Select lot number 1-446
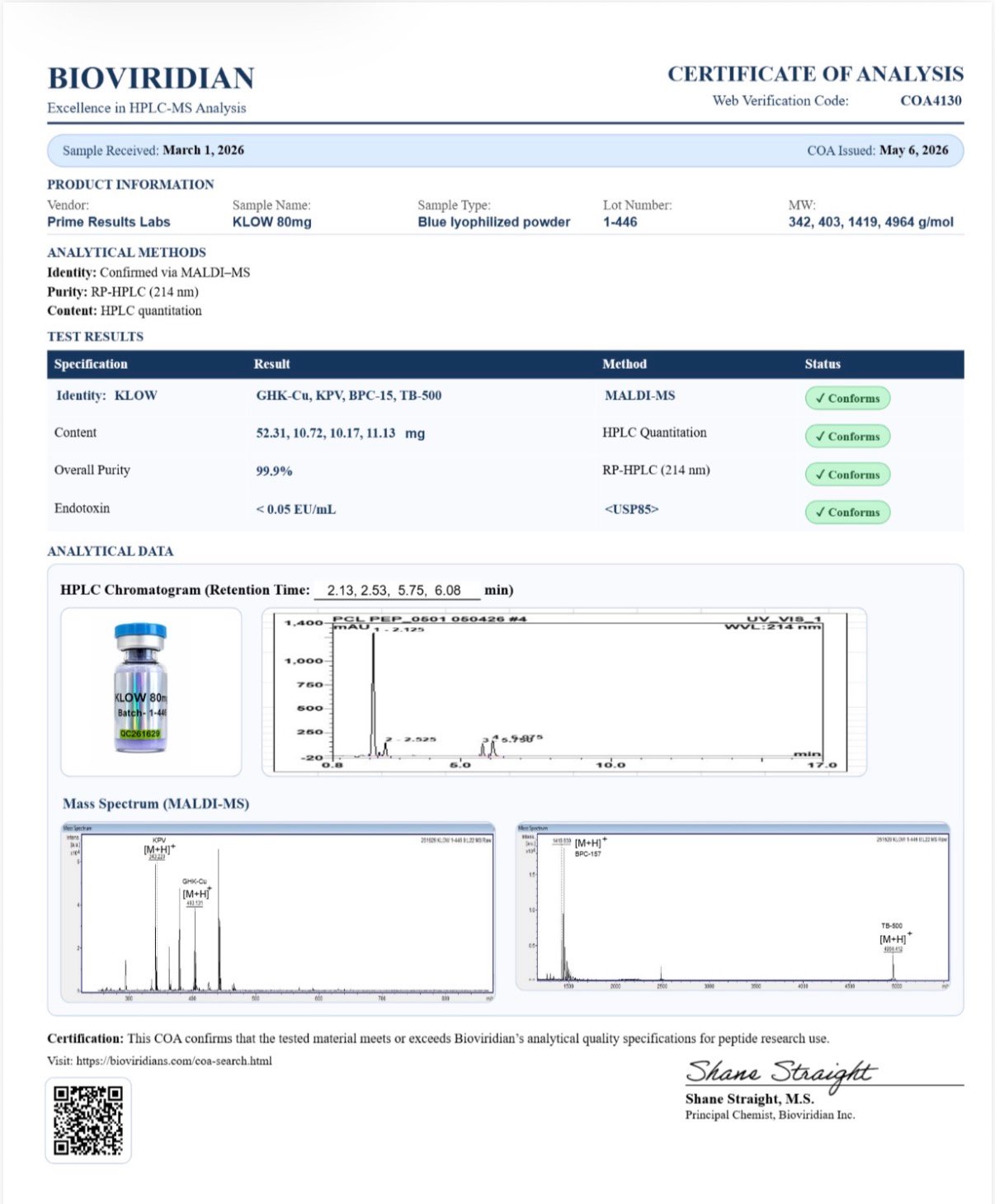Screen dimensions: 995x1204 pos(620,222)
